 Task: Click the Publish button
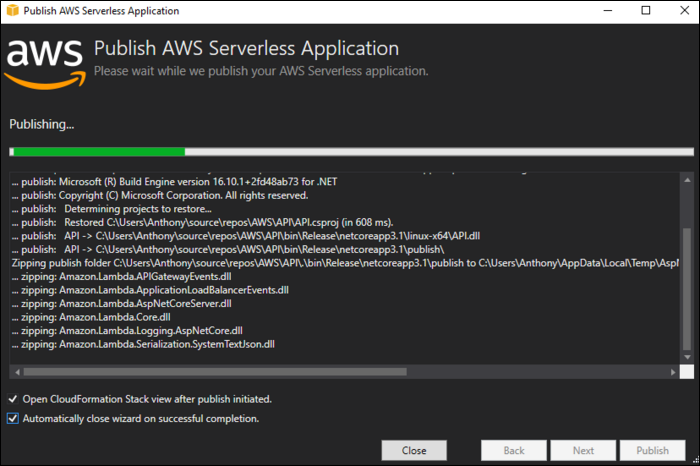(652, 450)
